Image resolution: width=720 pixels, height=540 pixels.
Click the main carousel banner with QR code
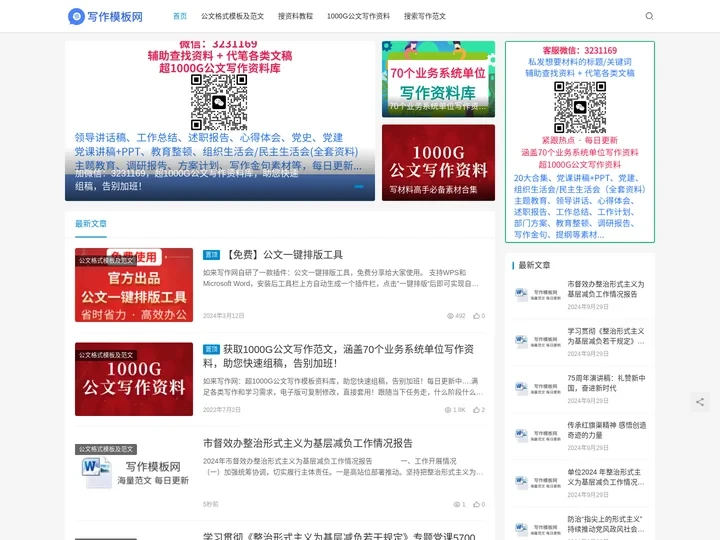[x=220, y=121]
